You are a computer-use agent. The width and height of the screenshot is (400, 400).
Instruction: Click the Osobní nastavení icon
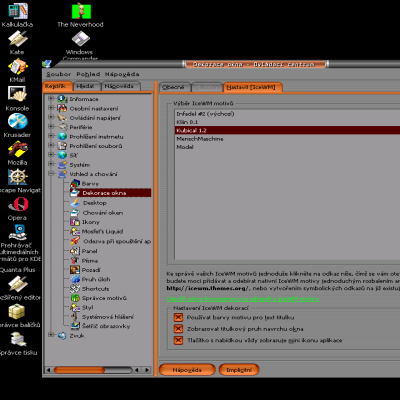(62, 108)
